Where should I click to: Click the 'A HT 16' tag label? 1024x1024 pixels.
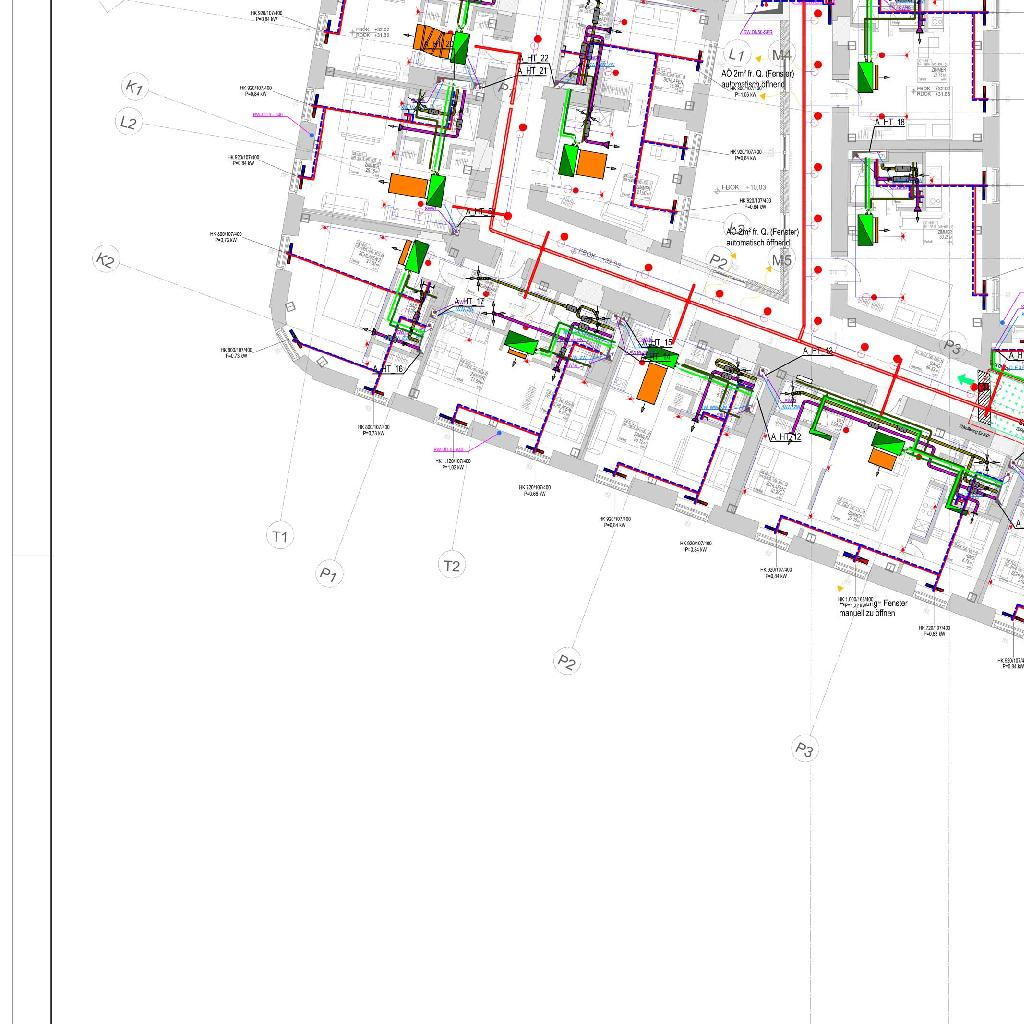tap(388, 369)
